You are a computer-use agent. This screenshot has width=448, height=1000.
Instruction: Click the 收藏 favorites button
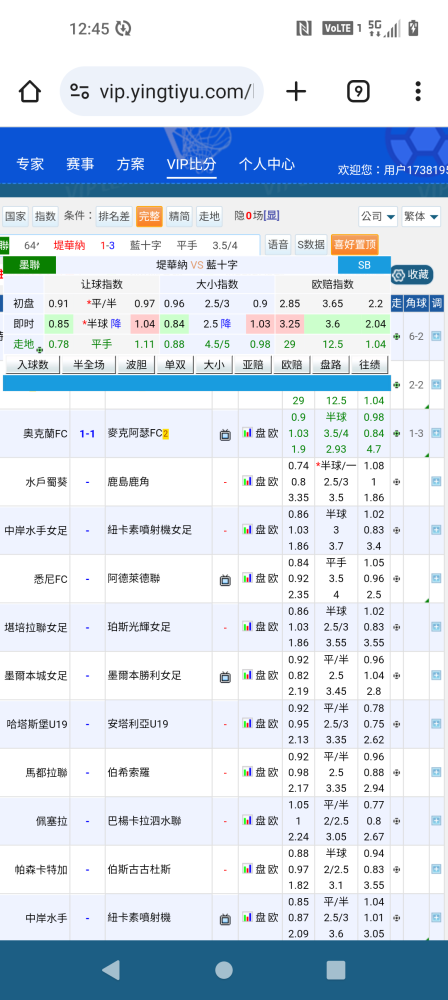click(412, 275)
